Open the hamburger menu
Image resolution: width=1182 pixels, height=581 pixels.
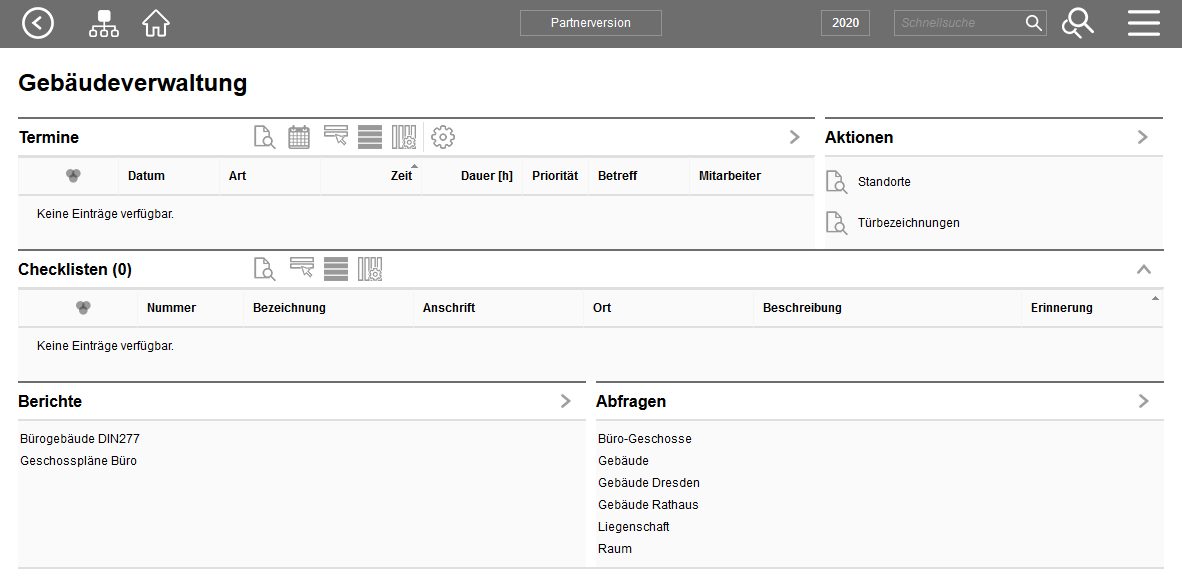coord(1143,22)
